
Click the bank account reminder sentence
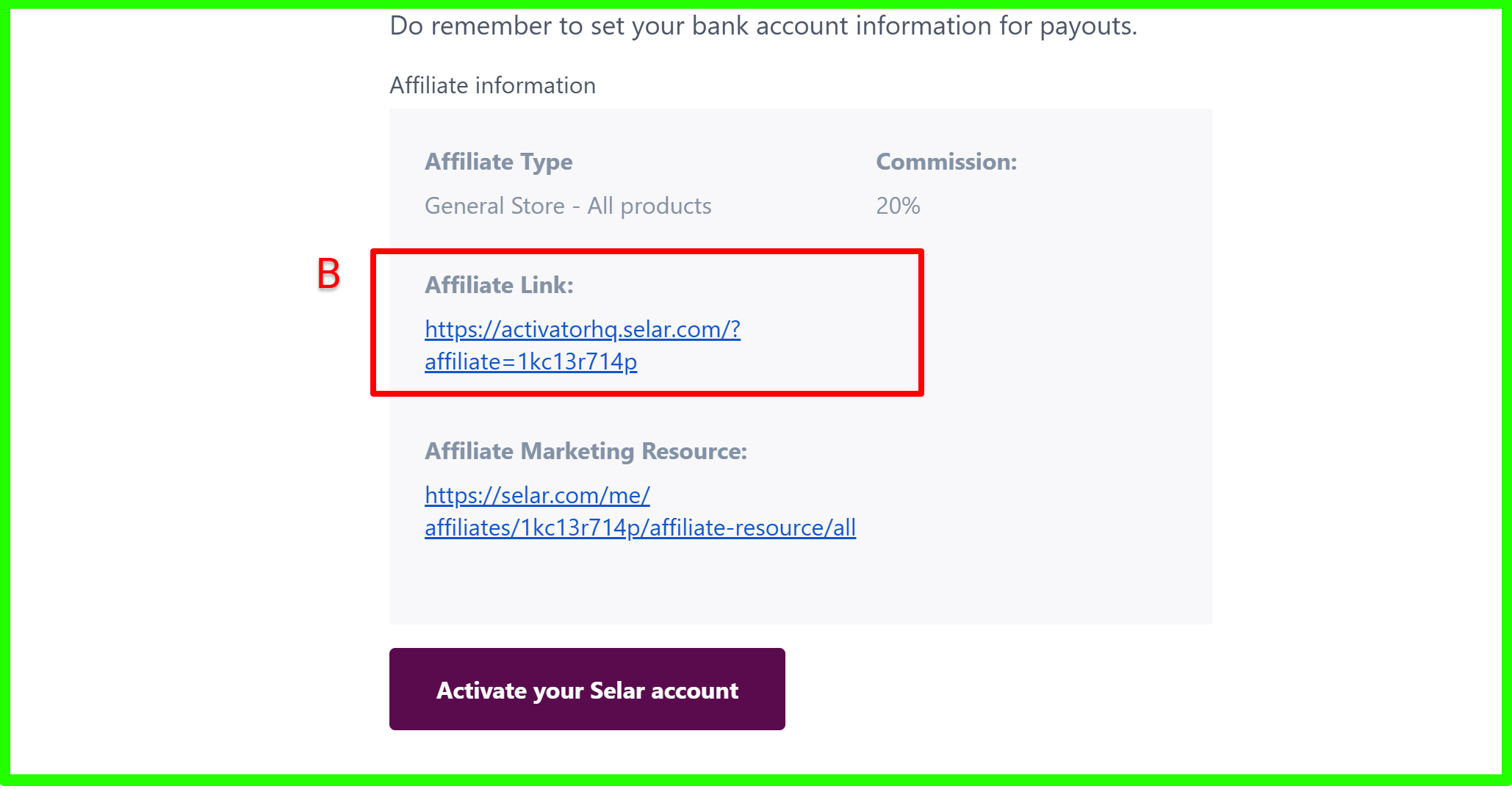coord(763,26)
